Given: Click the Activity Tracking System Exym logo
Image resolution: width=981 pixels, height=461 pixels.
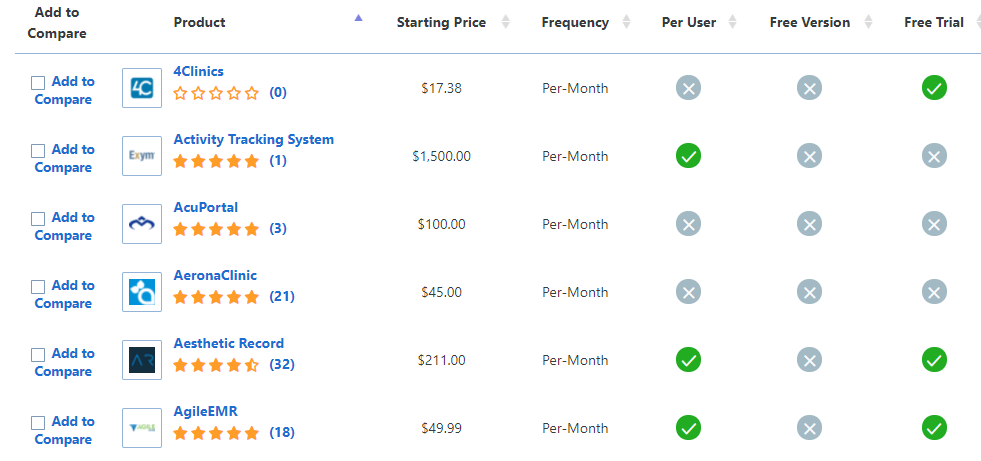Looking at the screenshot, I should coord(142,156).
